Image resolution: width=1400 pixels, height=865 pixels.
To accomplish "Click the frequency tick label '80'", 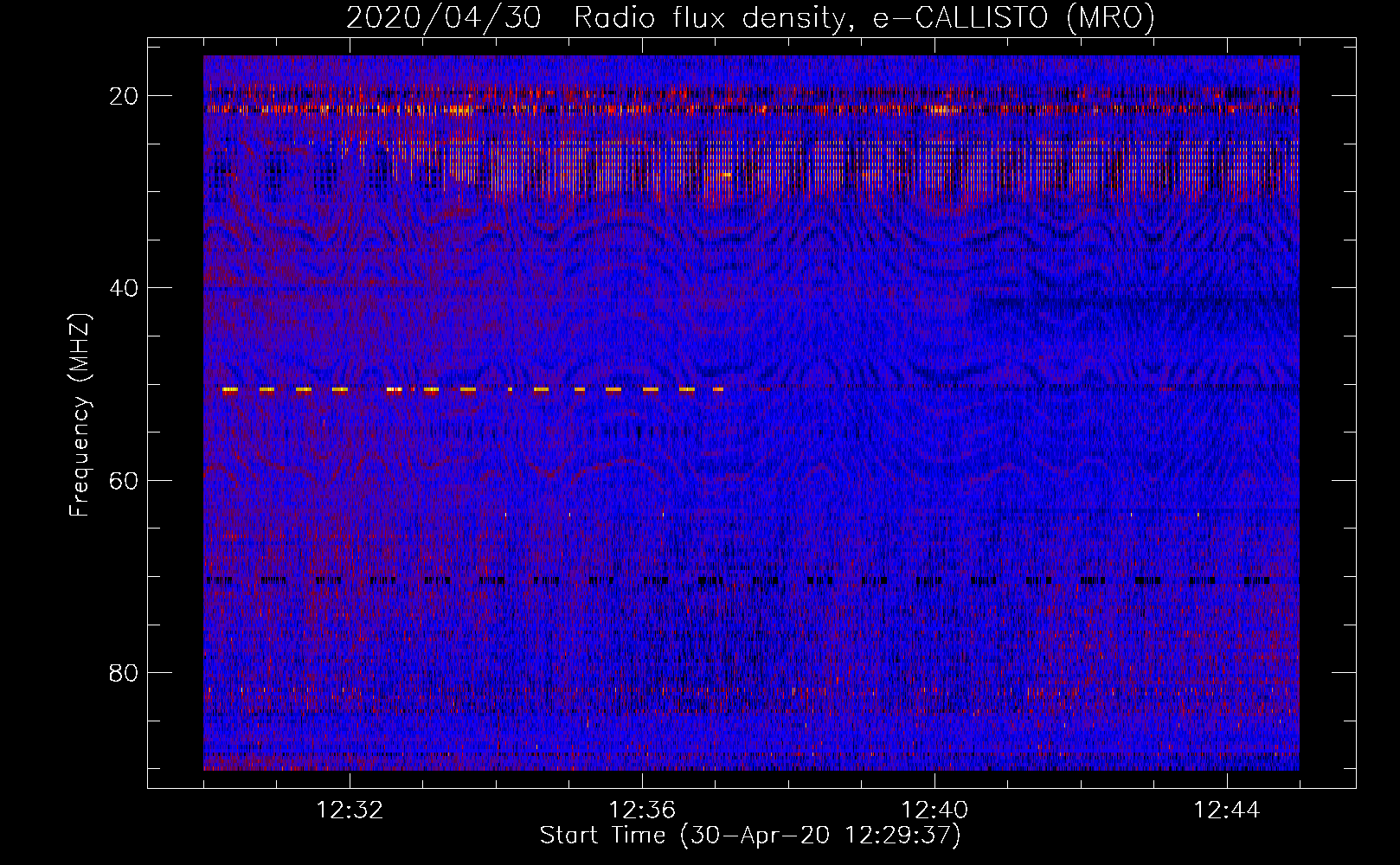I will tap(124, 672).
